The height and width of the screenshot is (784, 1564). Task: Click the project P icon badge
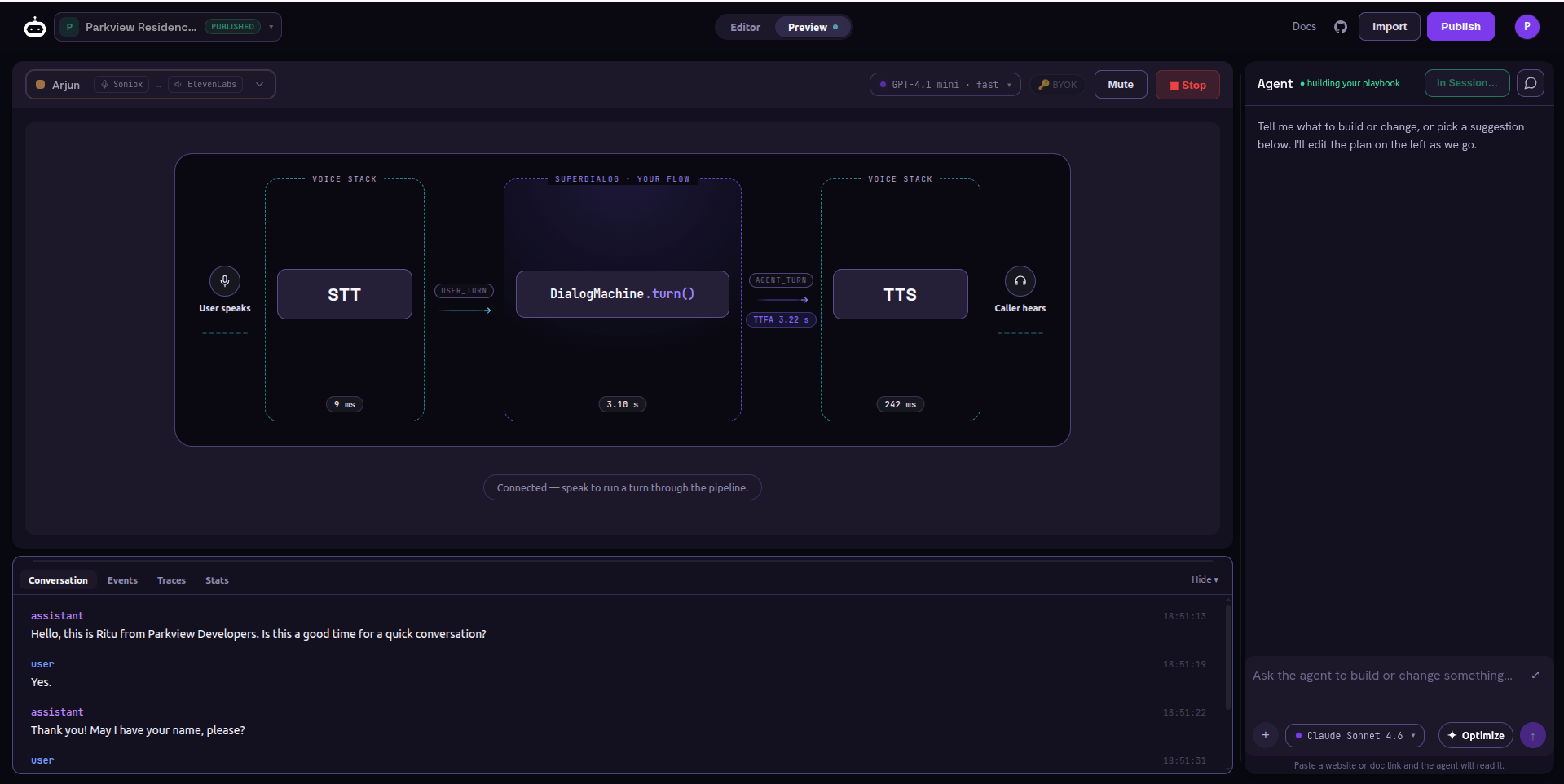(69, 27)
